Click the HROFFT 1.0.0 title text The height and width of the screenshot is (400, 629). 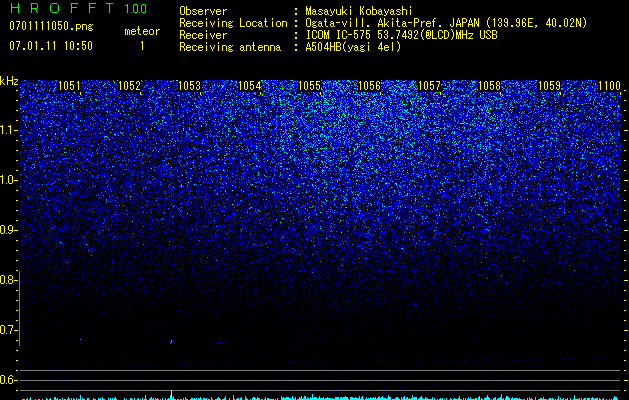pyautogui.click(x=78, y=8)
